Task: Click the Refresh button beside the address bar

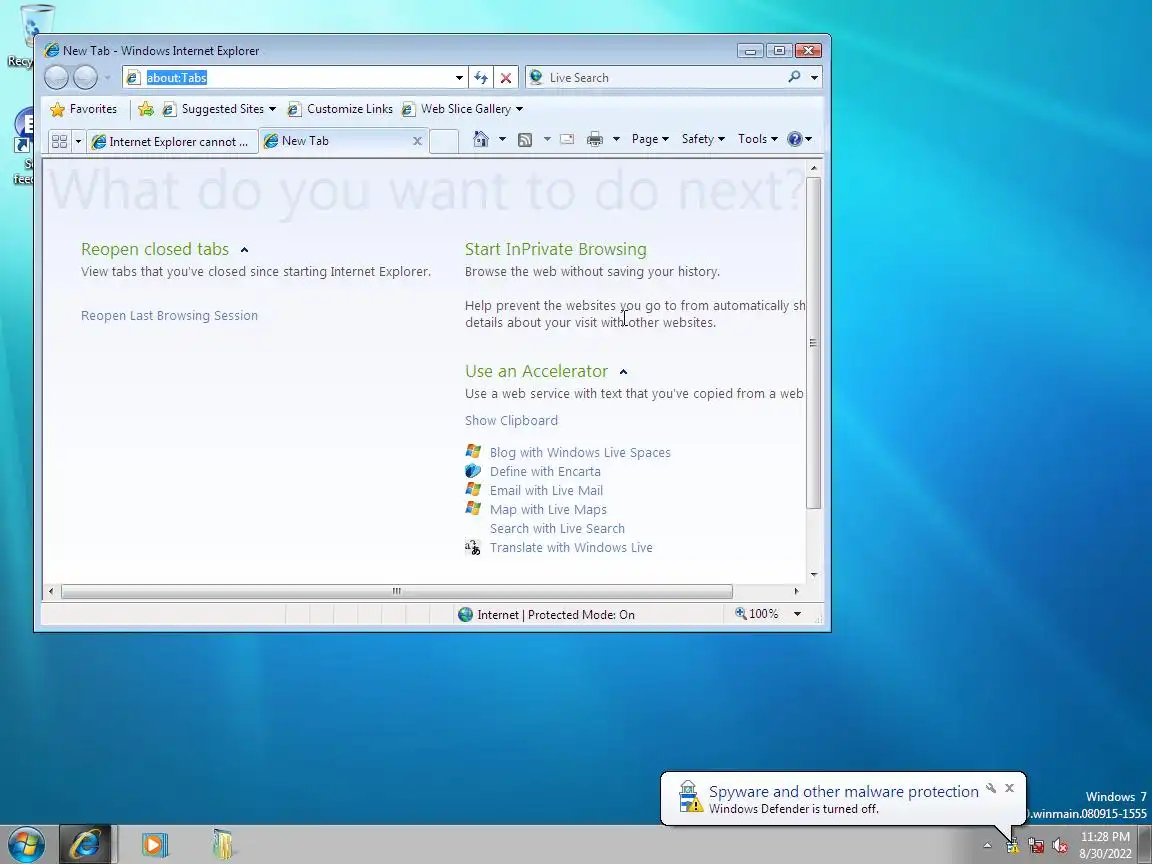Action: click(x=480, y=77)
